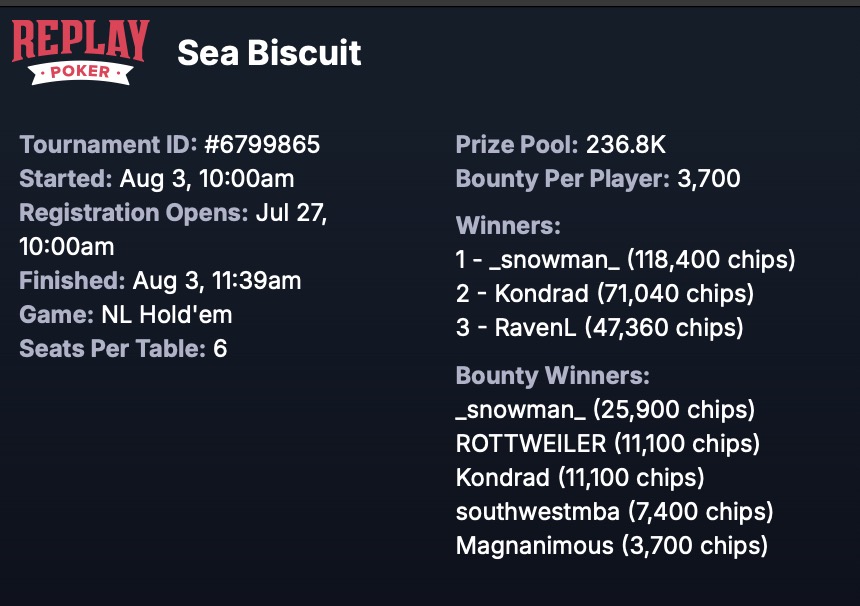Screen dimensions: 860x606
Task: Click the Bounty Per Player 3,700 value
Action: [707, 179]
